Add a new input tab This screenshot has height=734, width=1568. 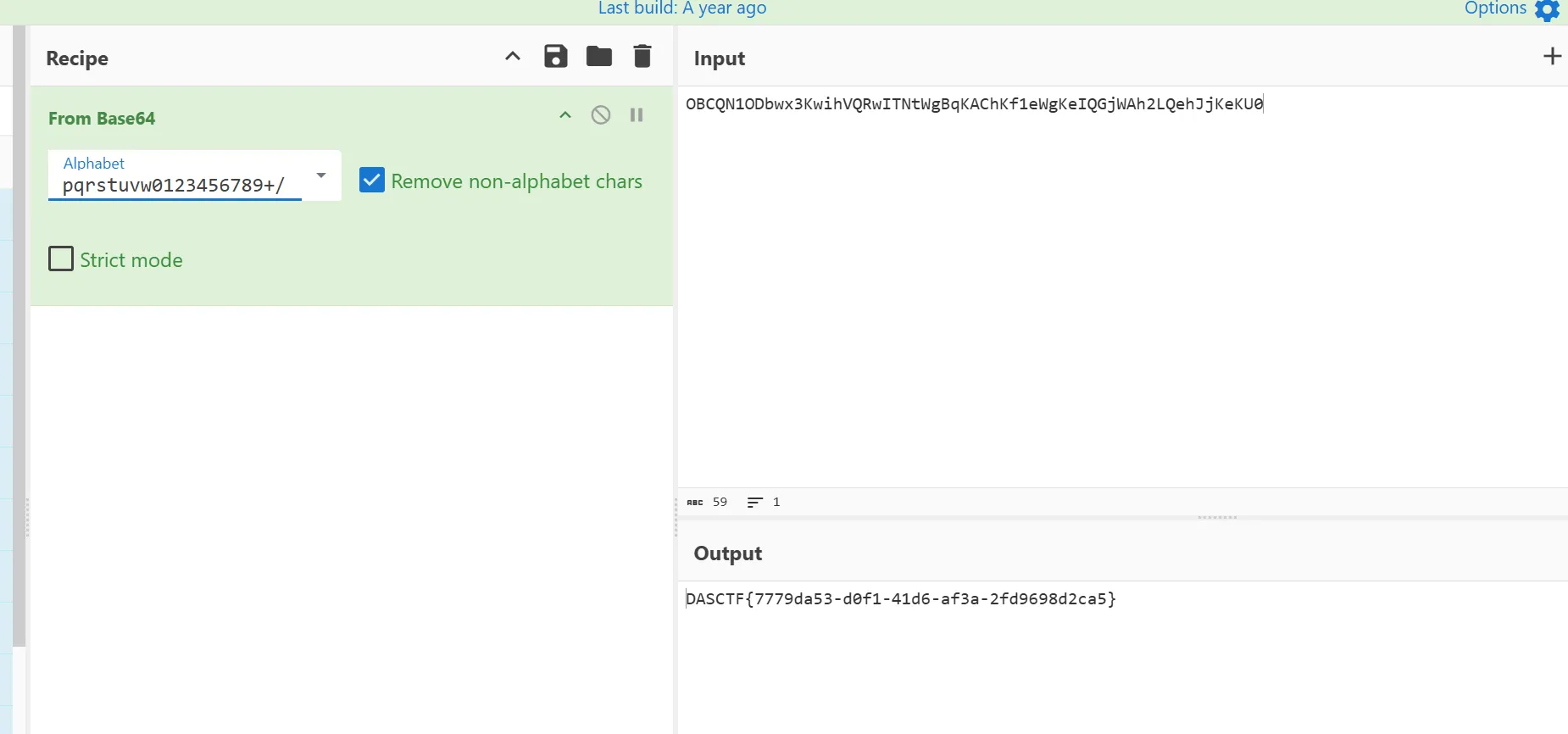click(1552, 57)
